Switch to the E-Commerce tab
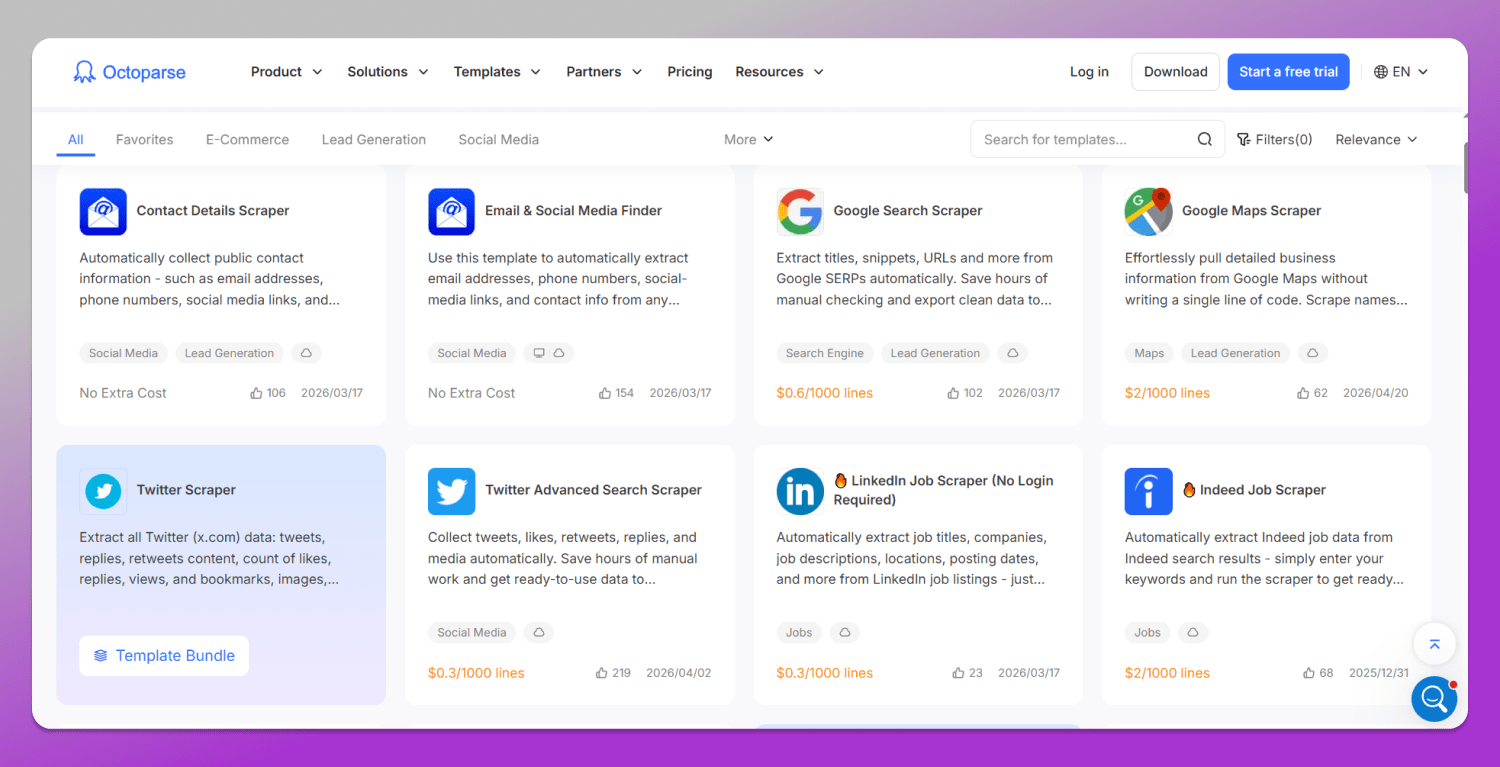This screenshot has height=767, width=1500. tap(248, 140)
